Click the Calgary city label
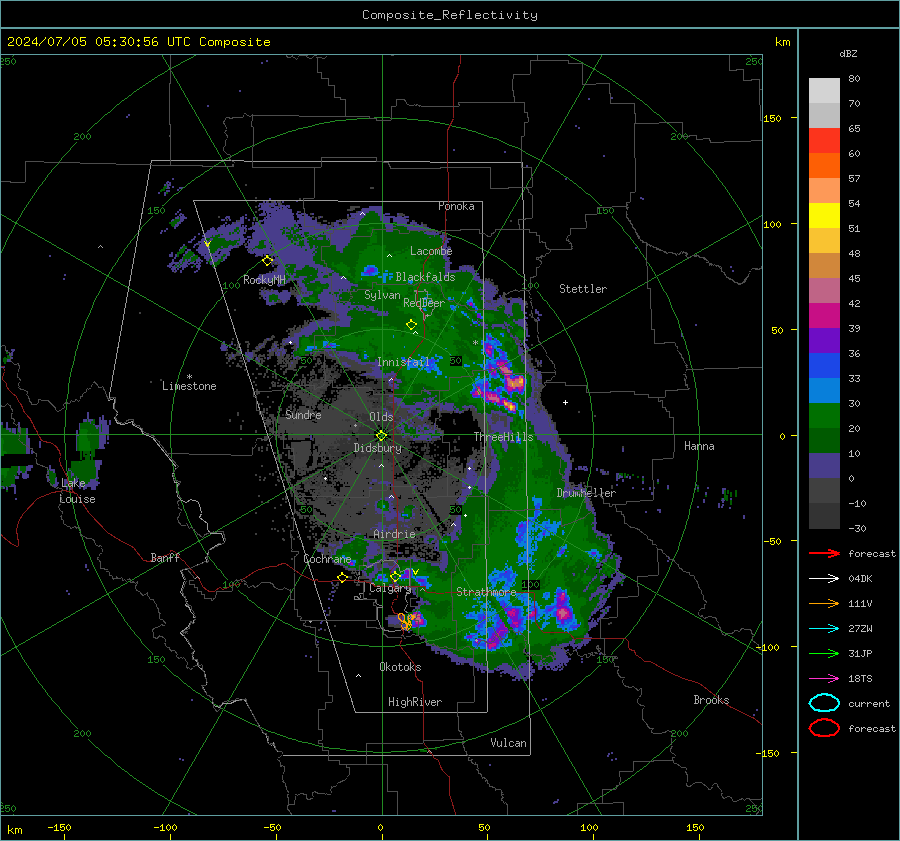The height and width of the screenshot is (841, 900). point(390,588)
